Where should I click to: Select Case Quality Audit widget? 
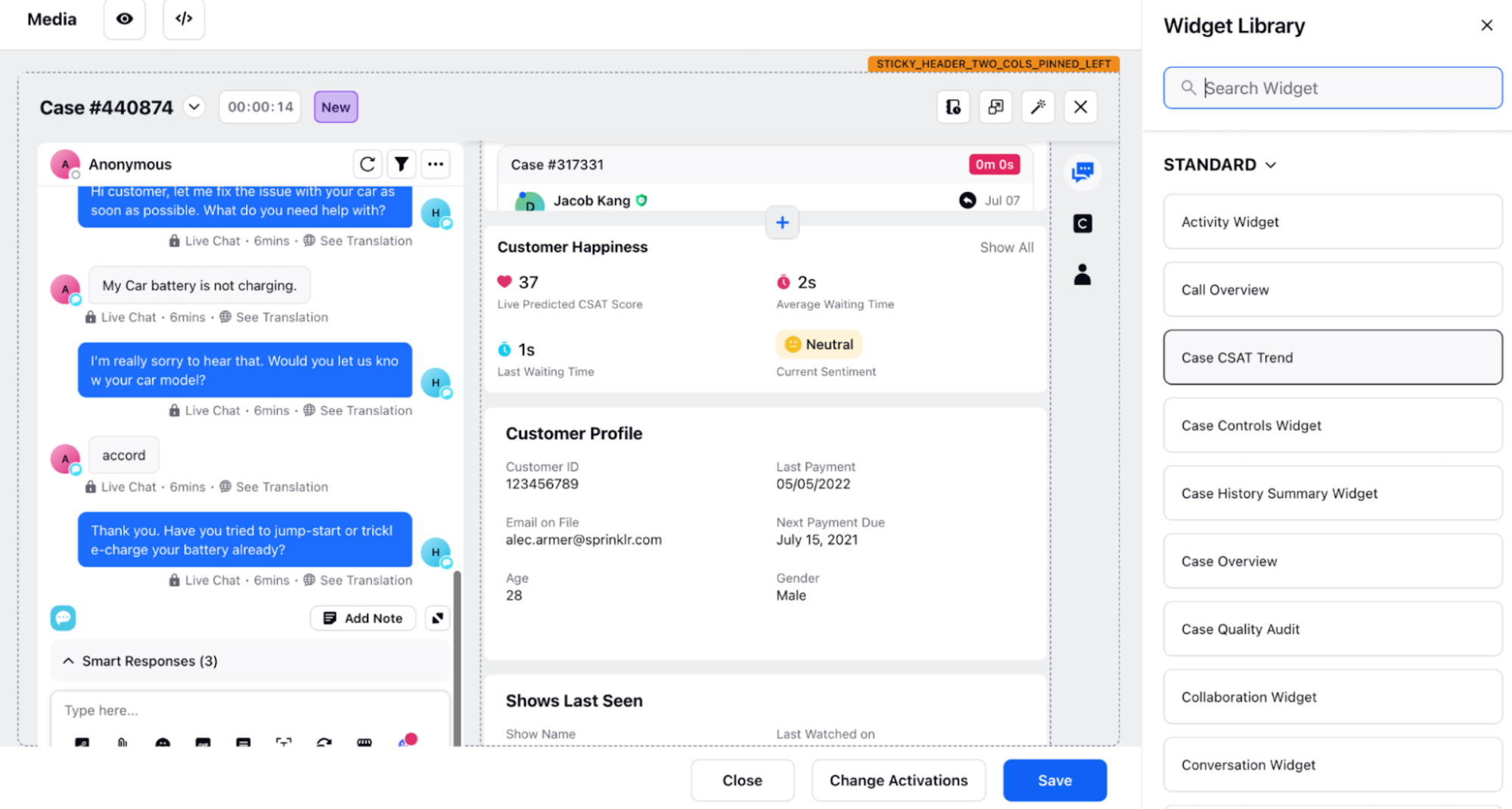1333,629
